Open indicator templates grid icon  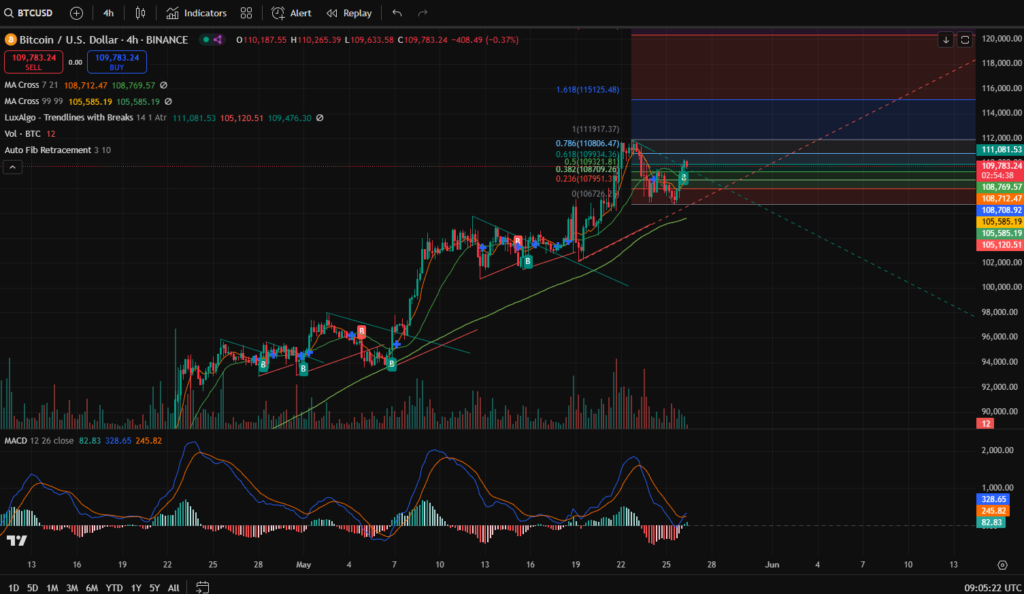[246, 13]
